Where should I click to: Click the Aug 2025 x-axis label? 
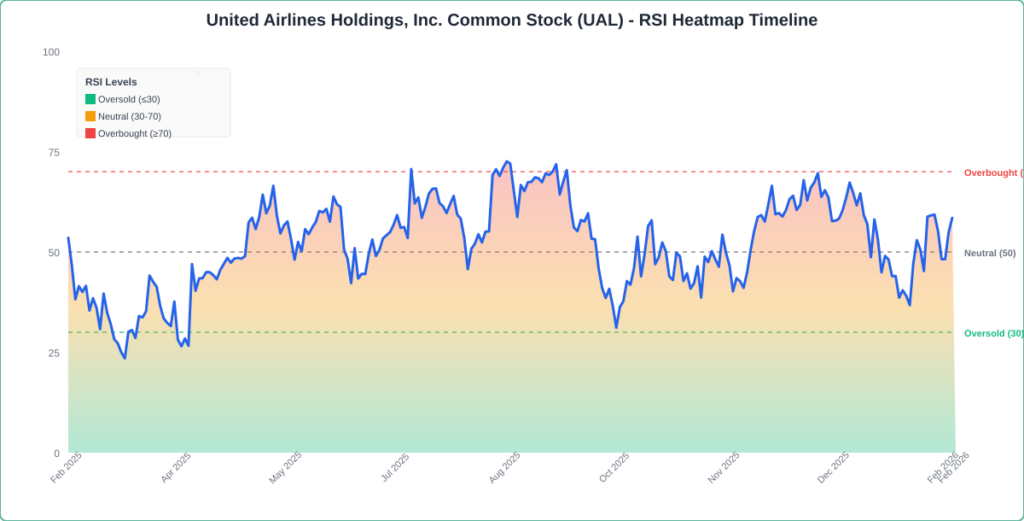pyautogui.click(x=506, y=468)
